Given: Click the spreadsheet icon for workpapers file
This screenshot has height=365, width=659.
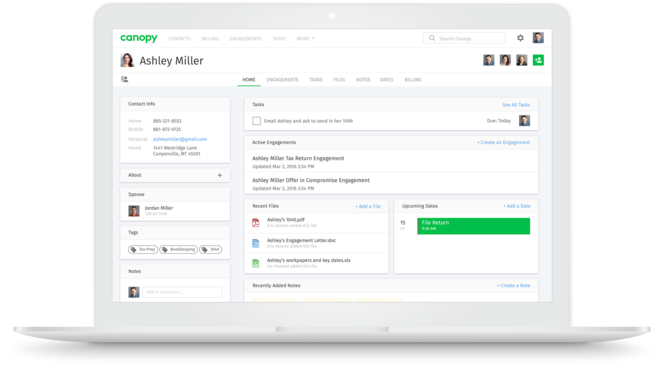Looking at the screenshot, I should click(x=256, y=263).
